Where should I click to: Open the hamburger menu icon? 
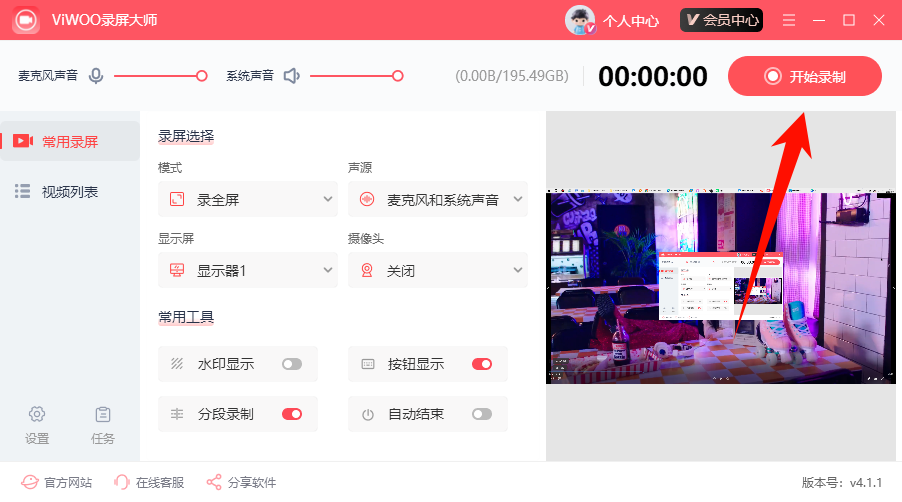point(789,20)
